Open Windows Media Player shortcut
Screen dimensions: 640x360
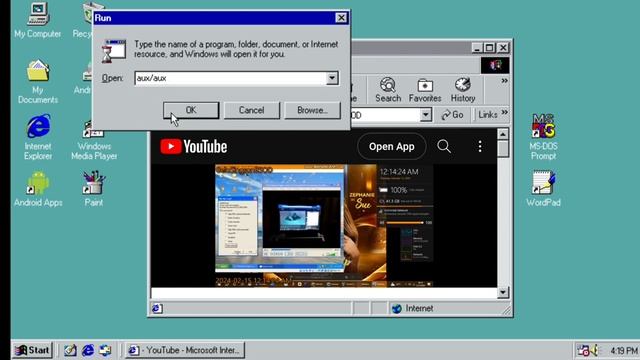pos(94,141)
